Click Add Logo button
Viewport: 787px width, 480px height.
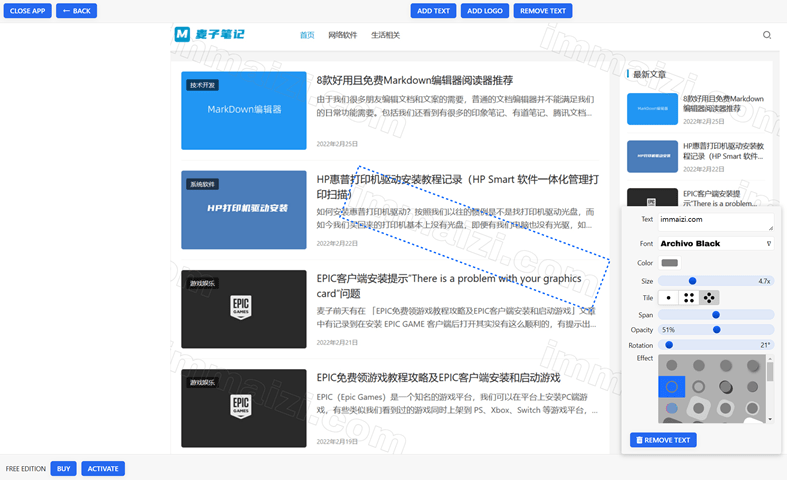click(485, 11)
